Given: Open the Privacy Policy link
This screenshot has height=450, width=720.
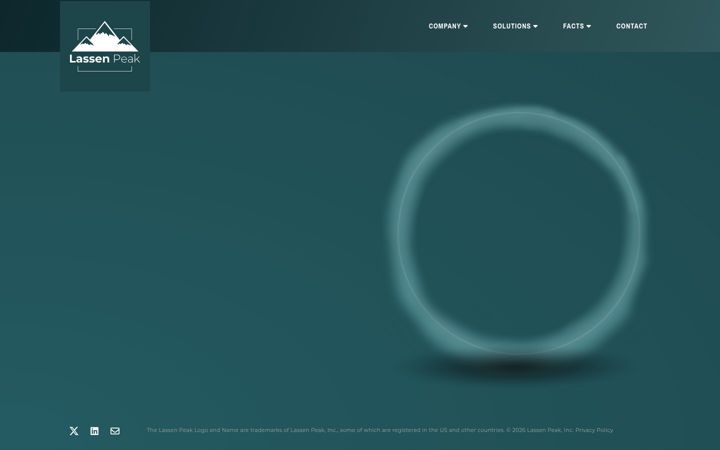Looking at the screenshot, I should [594, 430].
